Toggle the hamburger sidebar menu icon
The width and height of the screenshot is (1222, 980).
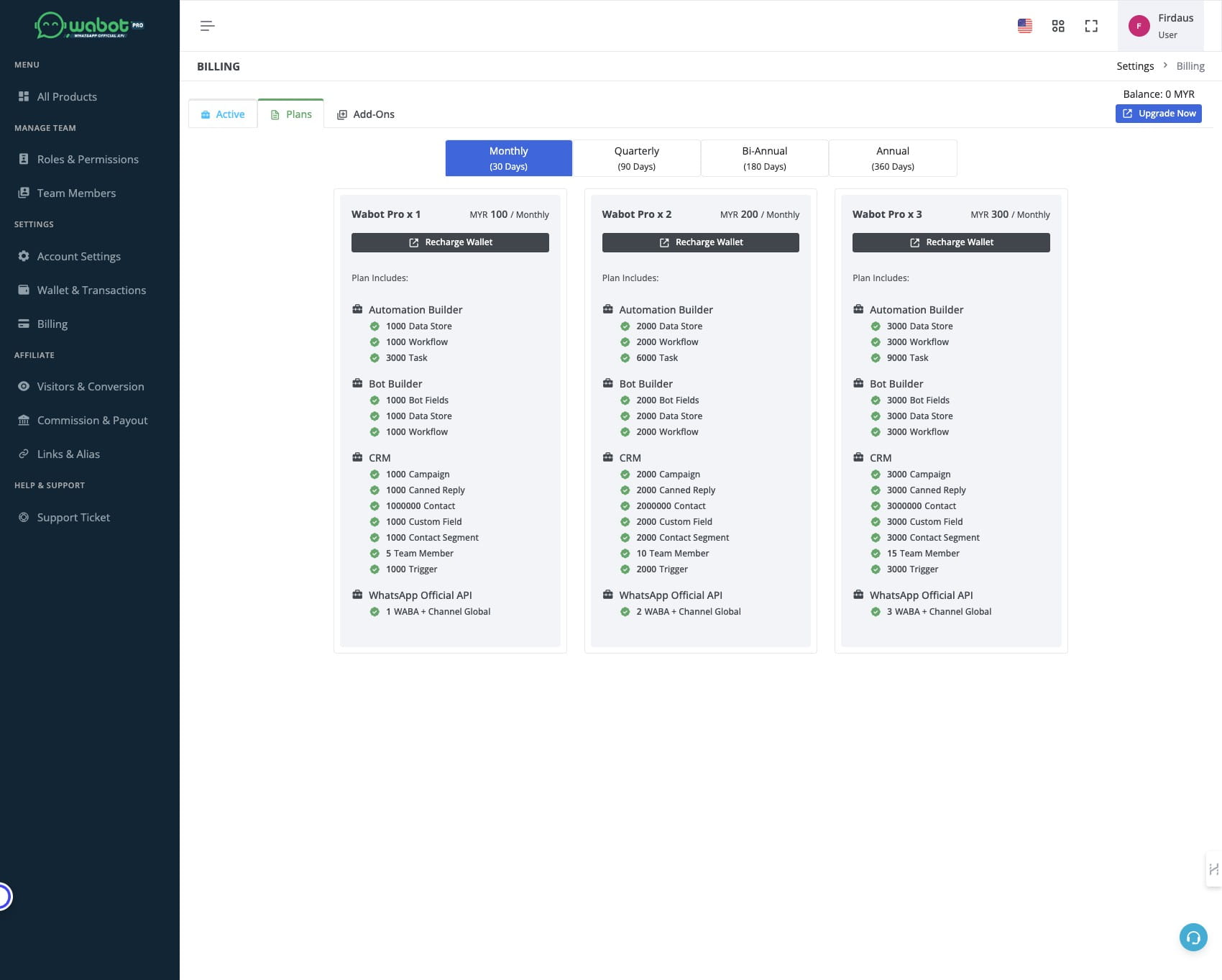(x=207, y=26)
